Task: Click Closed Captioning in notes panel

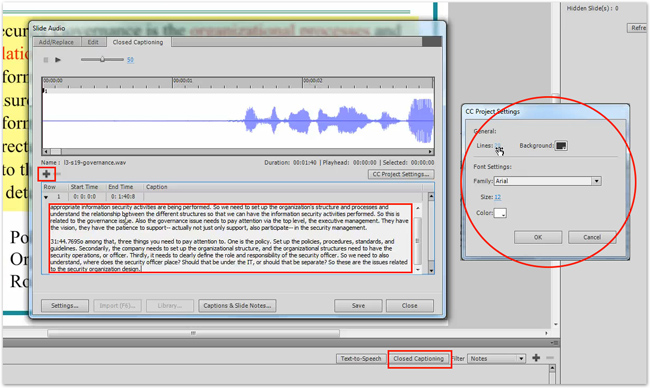Action: point(419,359)
